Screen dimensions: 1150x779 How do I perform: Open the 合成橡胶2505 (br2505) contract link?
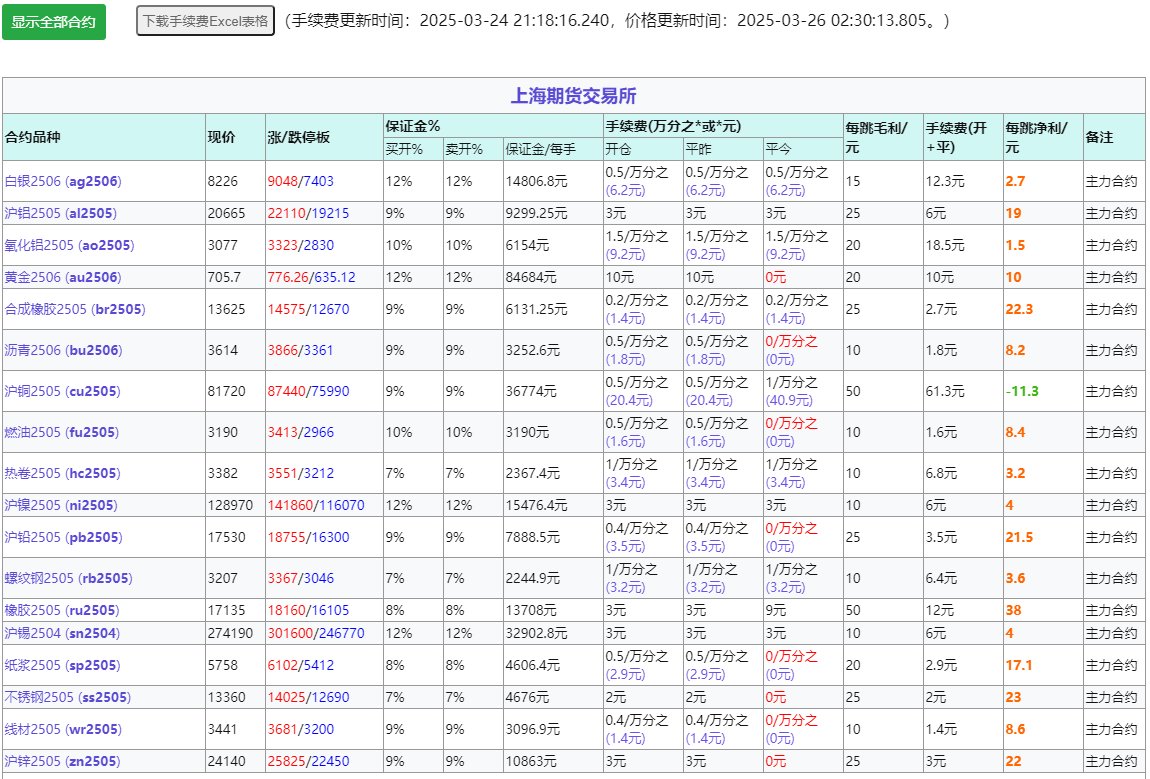click(x=75, y=310)
